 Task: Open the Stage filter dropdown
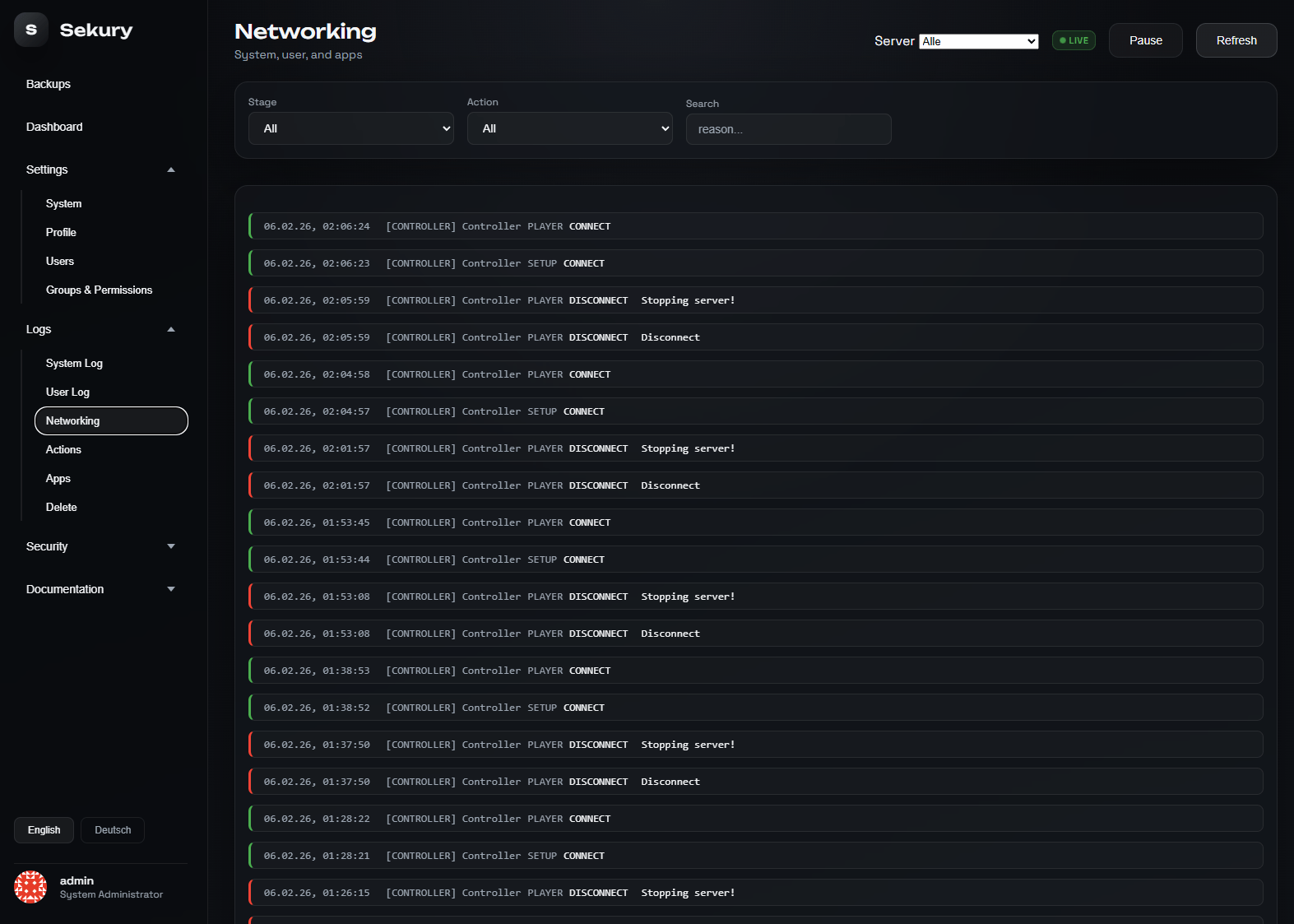coord(350,128)
